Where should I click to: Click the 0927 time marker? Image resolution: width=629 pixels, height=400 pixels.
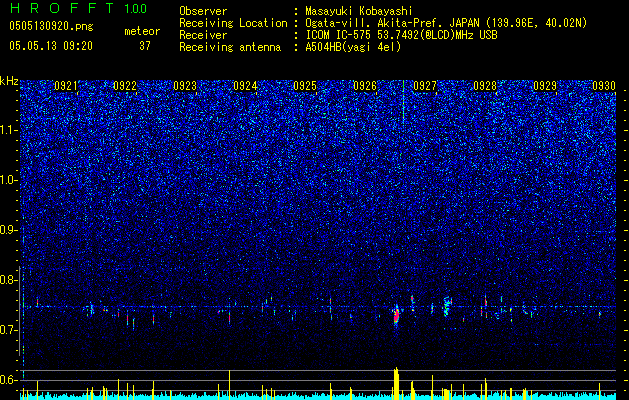pos(425,86)
